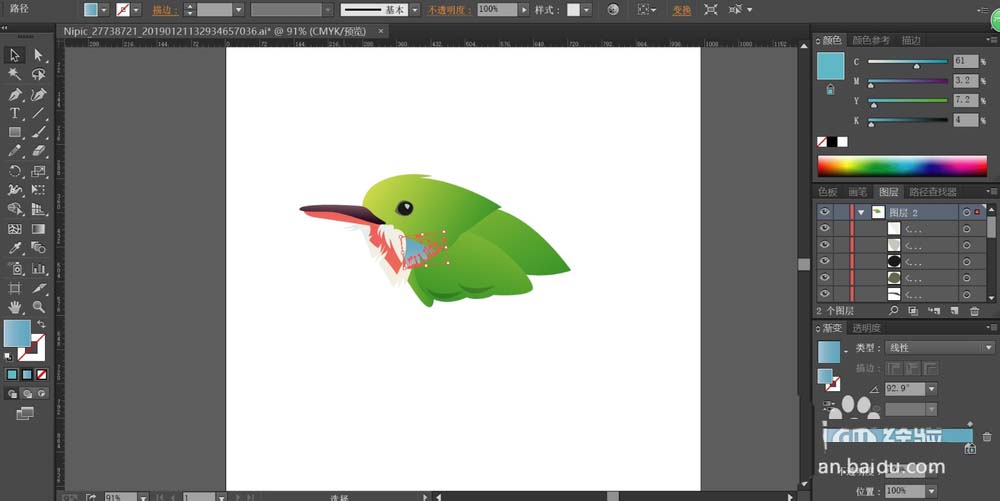
Task: Switch to the 描边 panel tab
Action: (x=911, y=40)
